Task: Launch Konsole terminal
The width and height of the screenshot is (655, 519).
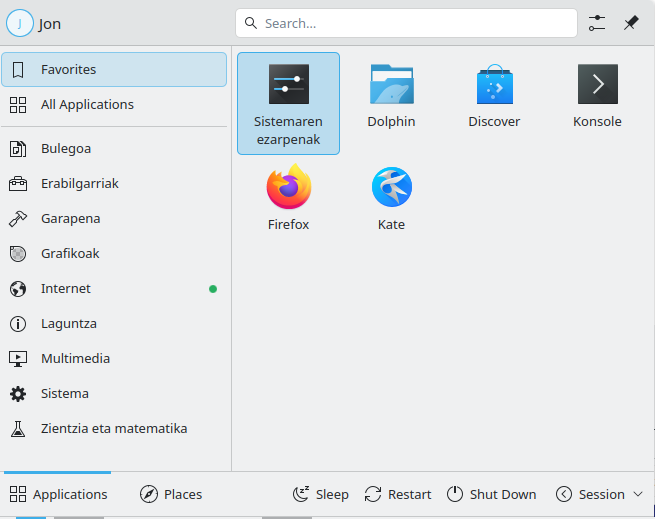Action: [x=597, y=86]
